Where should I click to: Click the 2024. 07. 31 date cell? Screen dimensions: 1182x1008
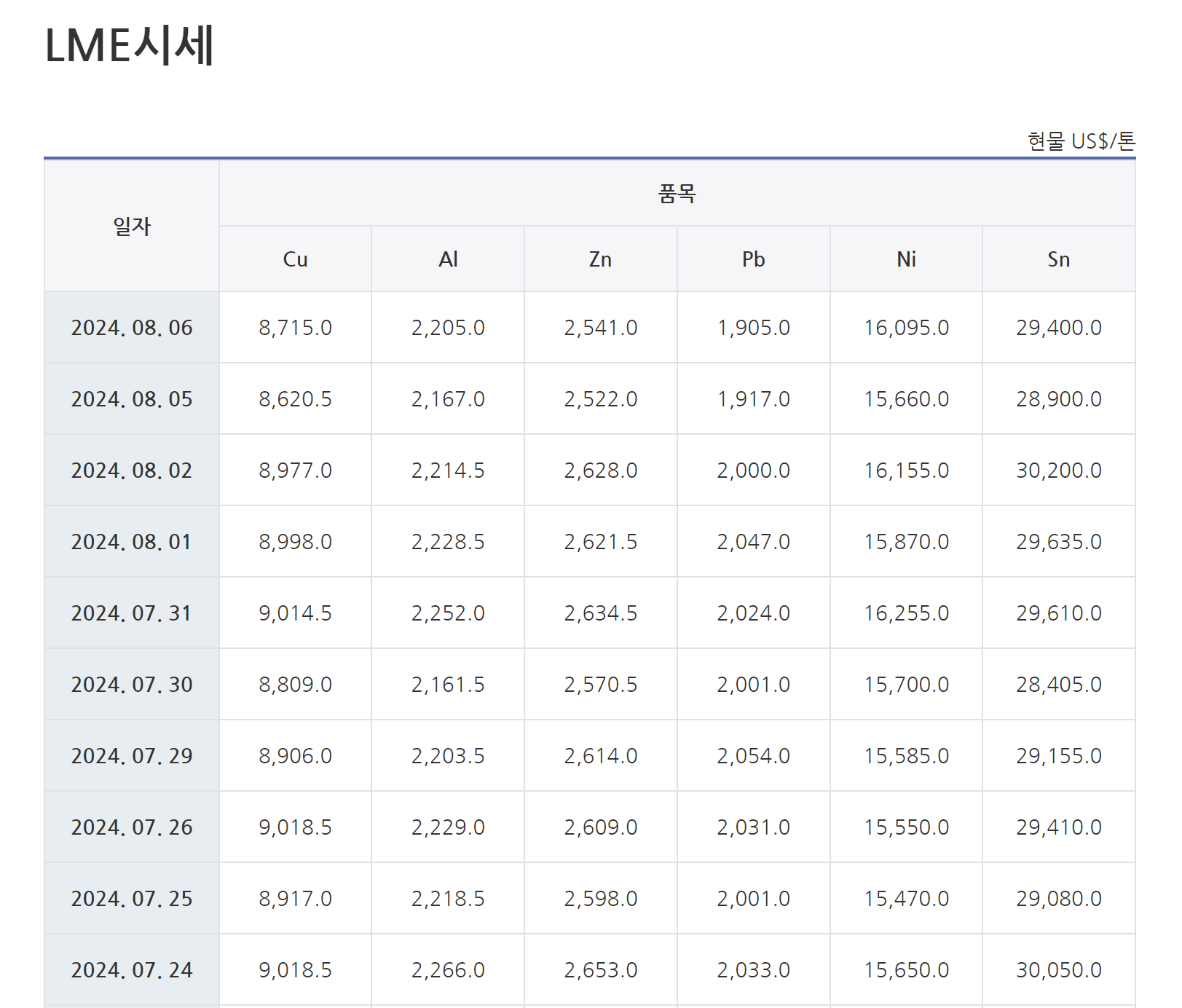pos(132,613)
